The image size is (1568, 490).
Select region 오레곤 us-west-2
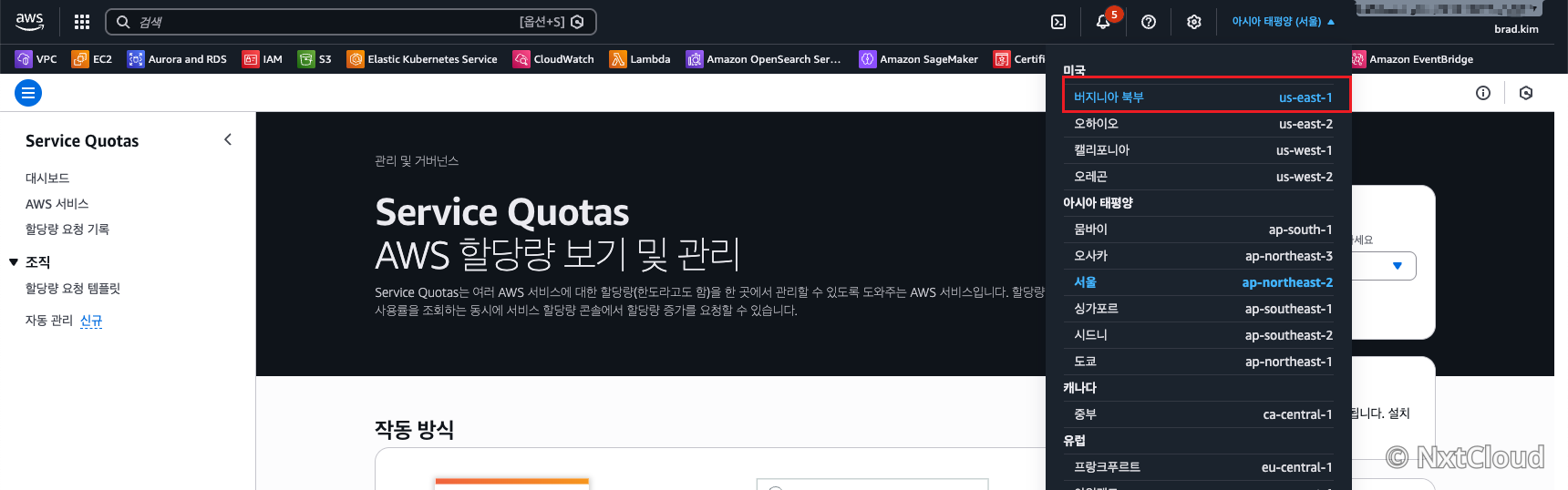tap(1203, 177)
